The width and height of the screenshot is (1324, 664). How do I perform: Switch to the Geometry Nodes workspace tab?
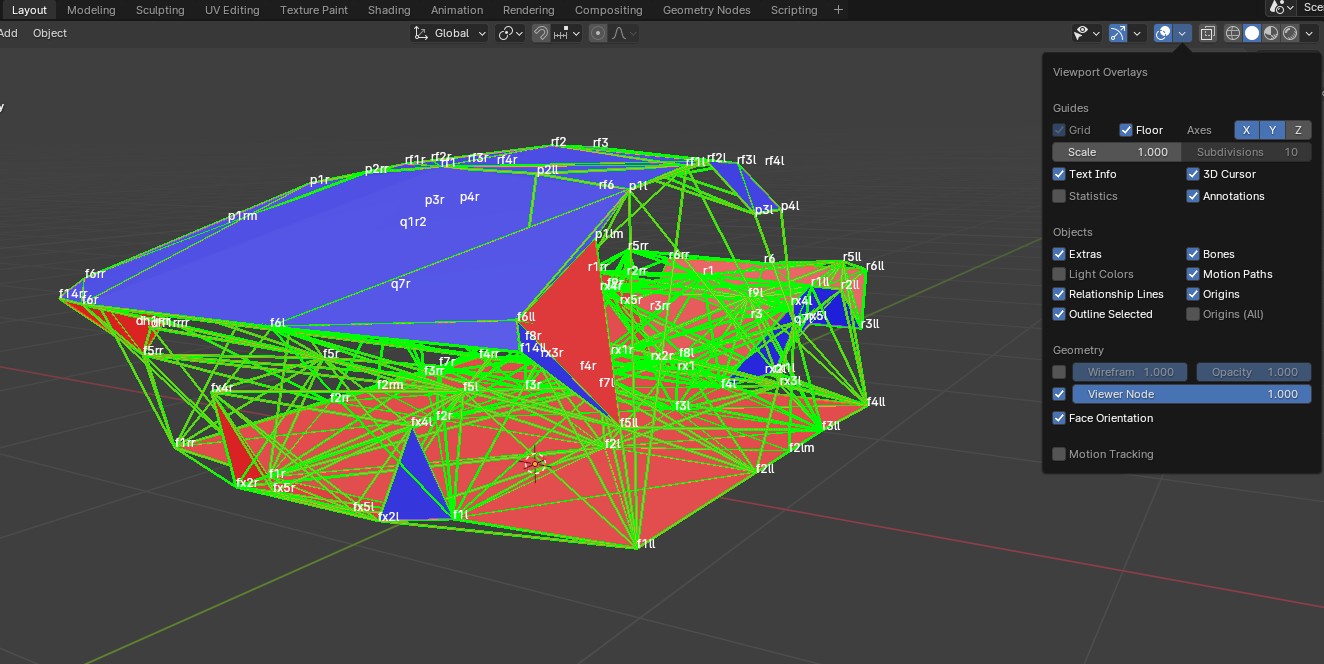[x=706, y=10]
